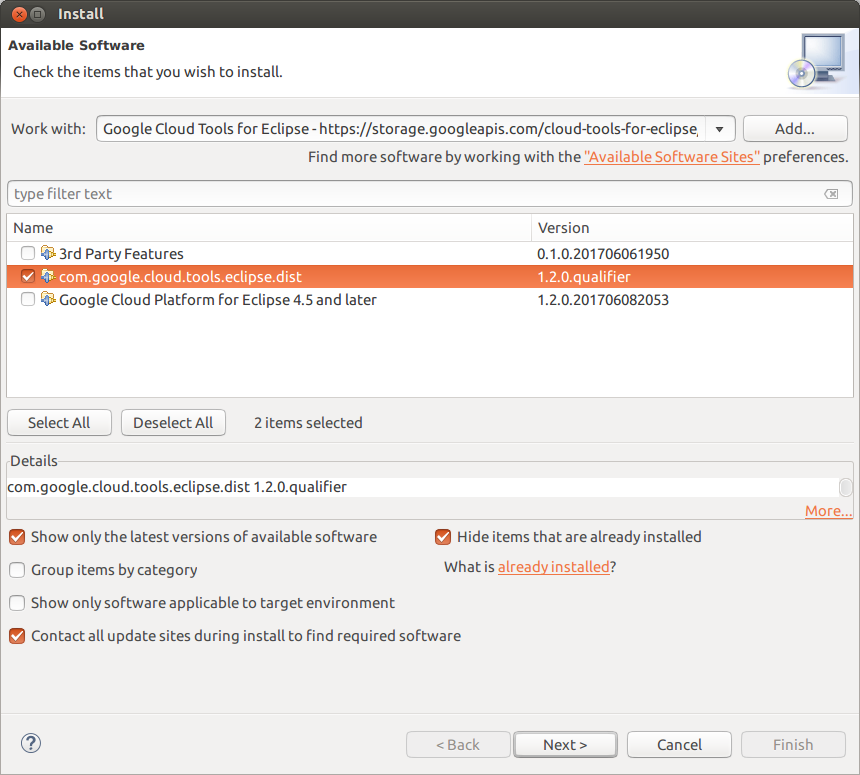Click Google Cloud Platform for Eclipse feature icon

pos(48,299)
